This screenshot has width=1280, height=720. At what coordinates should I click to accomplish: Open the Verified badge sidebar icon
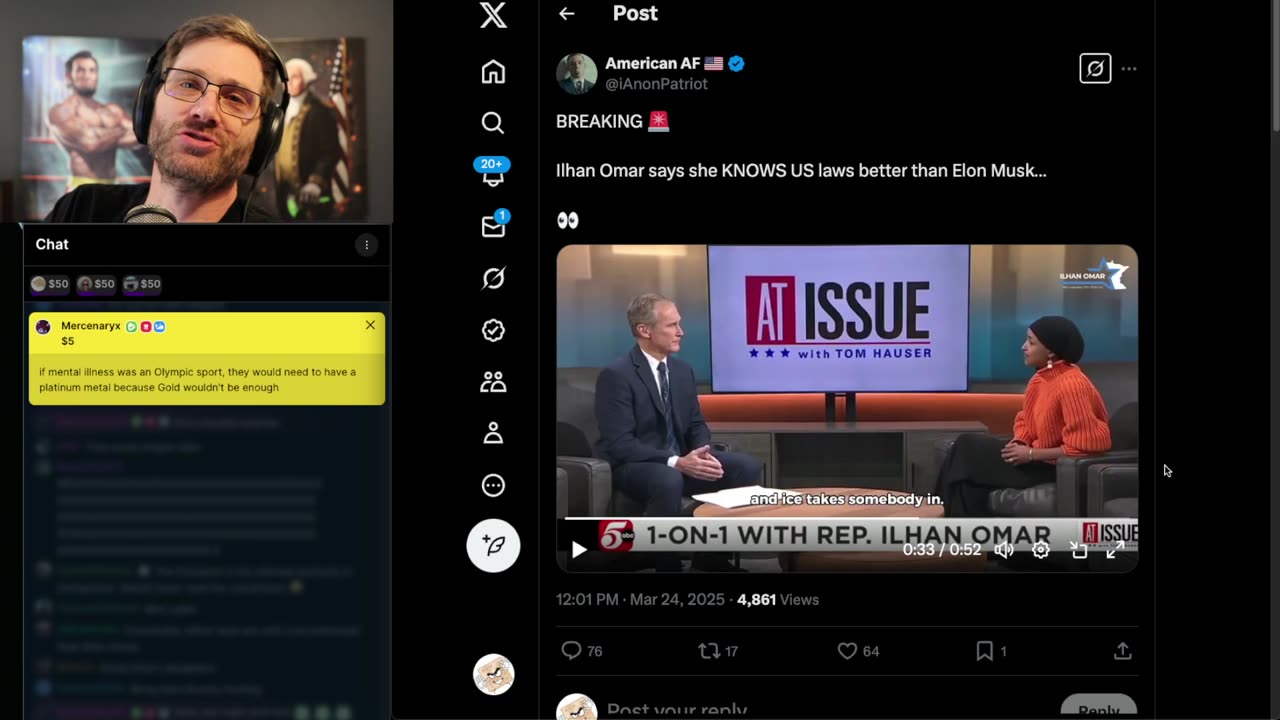click(x=493, y=330)
